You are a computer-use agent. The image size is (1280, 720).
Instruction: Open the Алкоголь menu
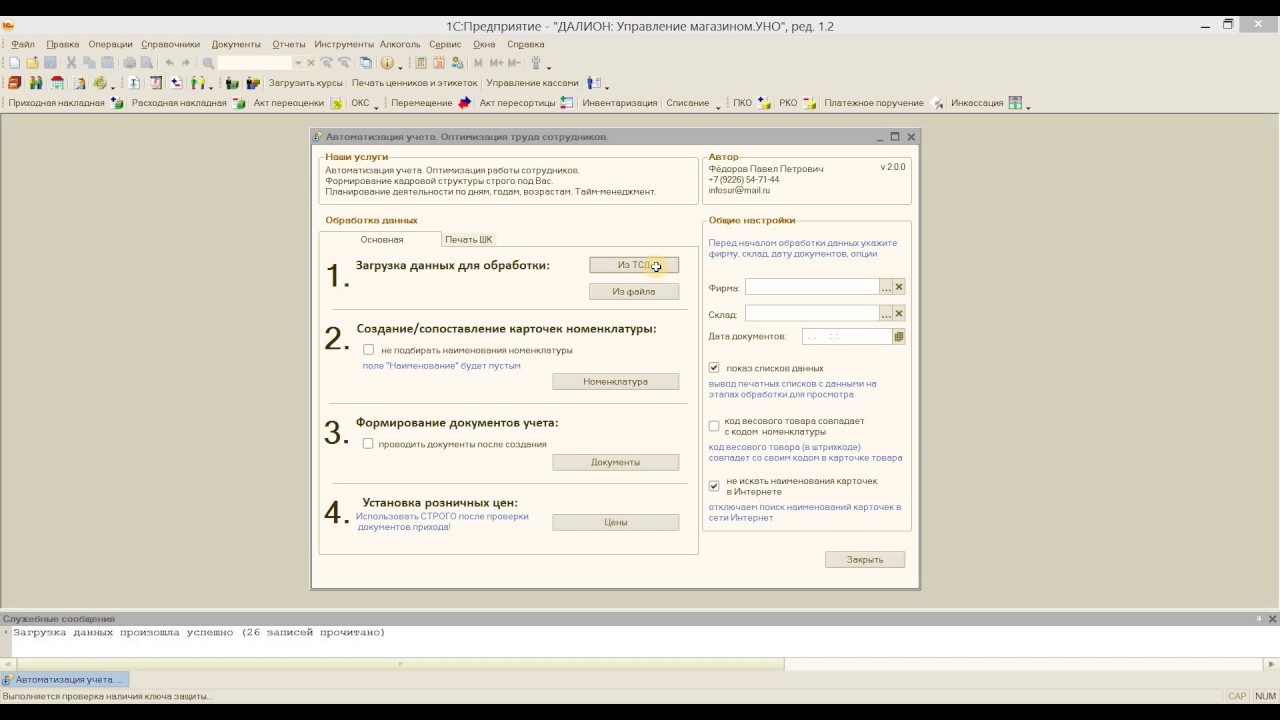tap(400, 44)
